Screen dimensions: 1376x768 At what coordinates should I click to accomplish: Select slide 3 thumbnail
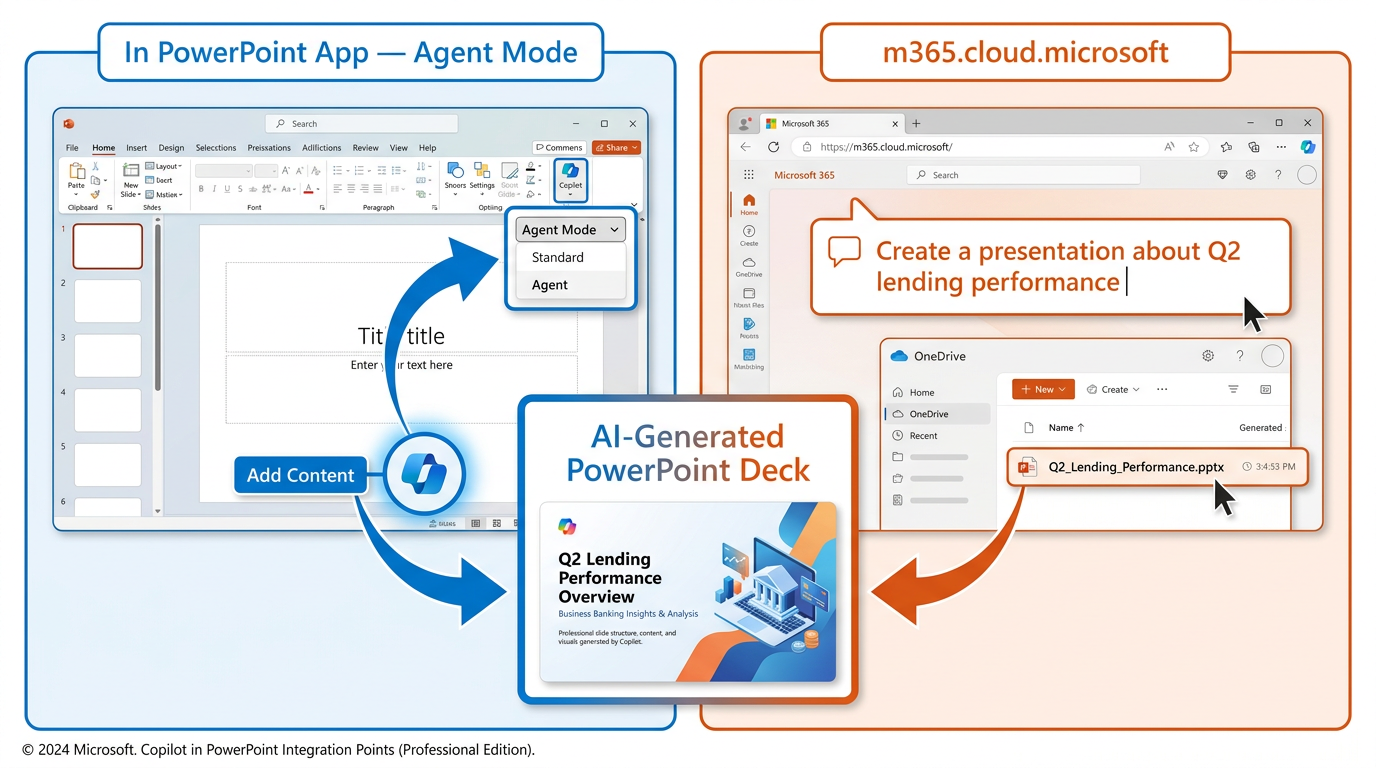pyautogui.click(x=108, y=355)
